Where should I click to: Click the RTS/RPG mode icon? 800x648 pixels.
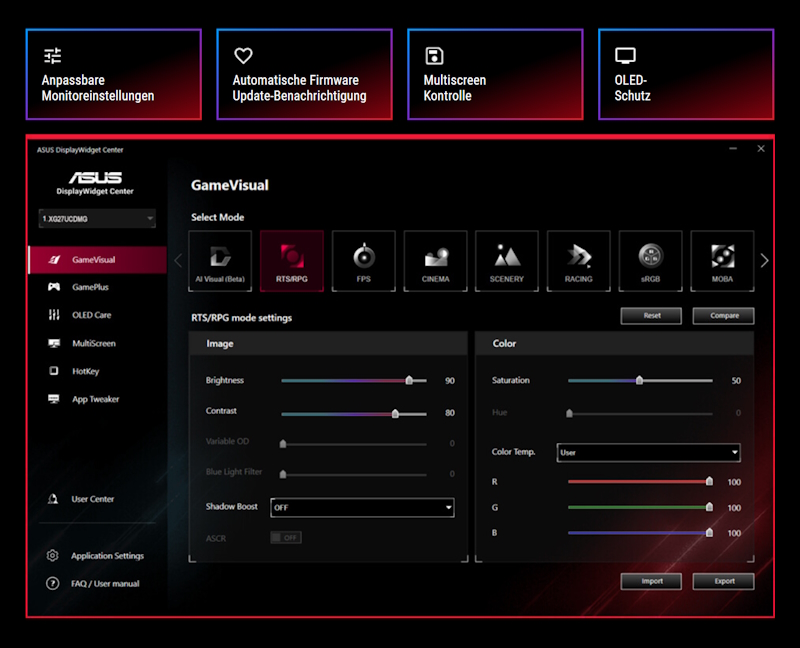click(x=292, y=260)
